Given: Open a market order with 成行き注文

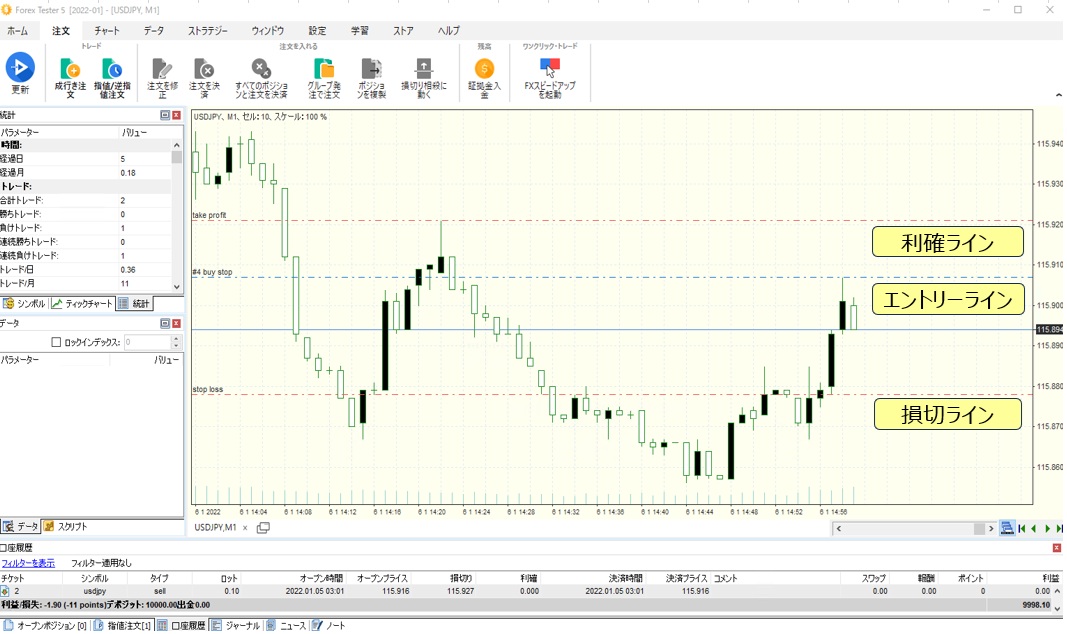Looking at the screenshot, I should 71,69.
